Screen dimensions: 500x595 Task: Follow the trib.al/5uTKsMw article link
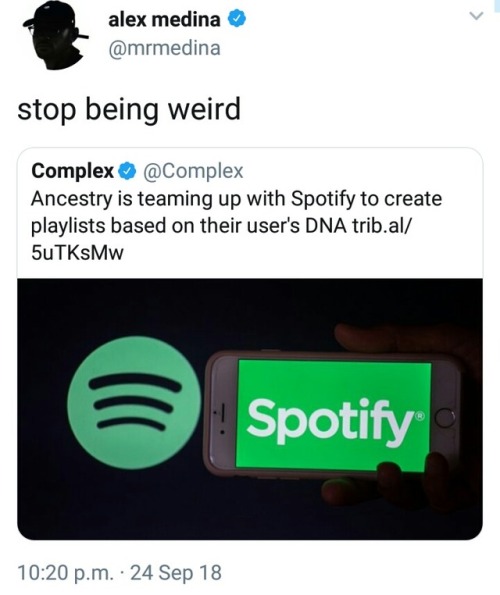tap(220, 239)
